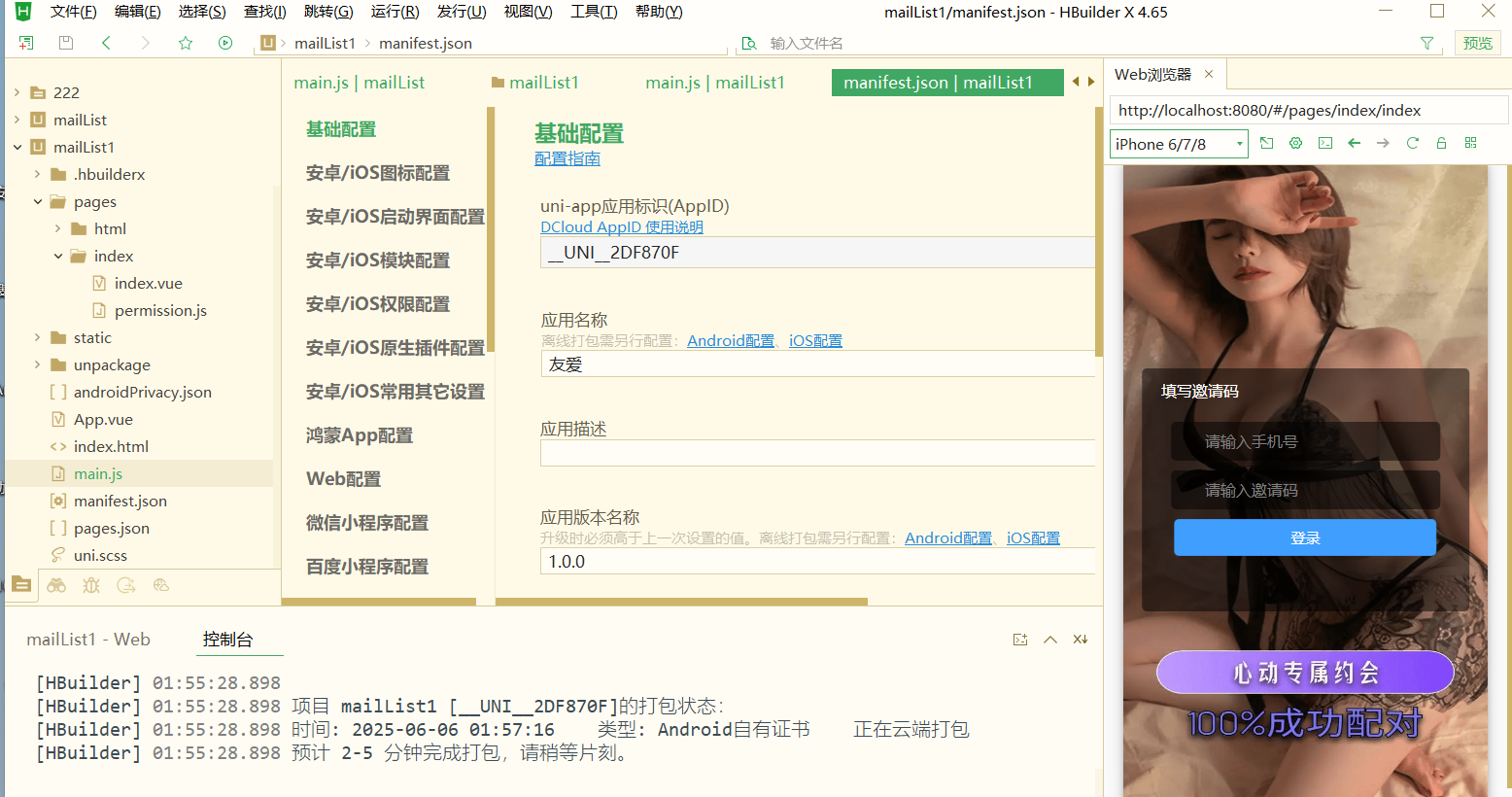
Task: Click the browser console terminal icon
Action: pos(1325,143)
